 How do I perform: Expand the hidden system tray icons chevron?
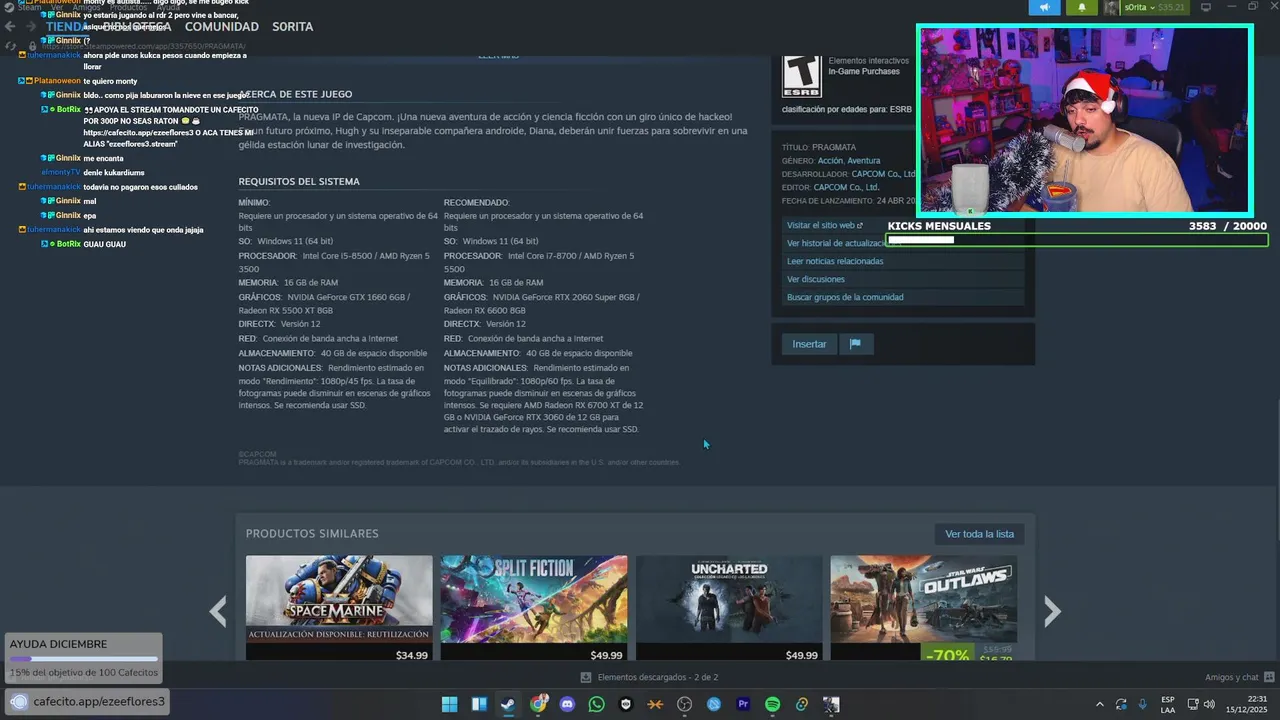coord(1099,704)
